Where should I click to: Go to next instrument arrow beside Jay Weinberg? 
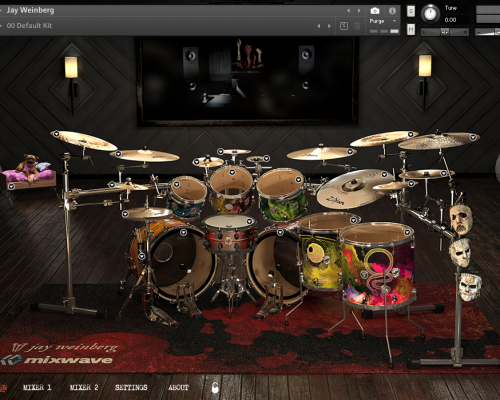(359, 11)
